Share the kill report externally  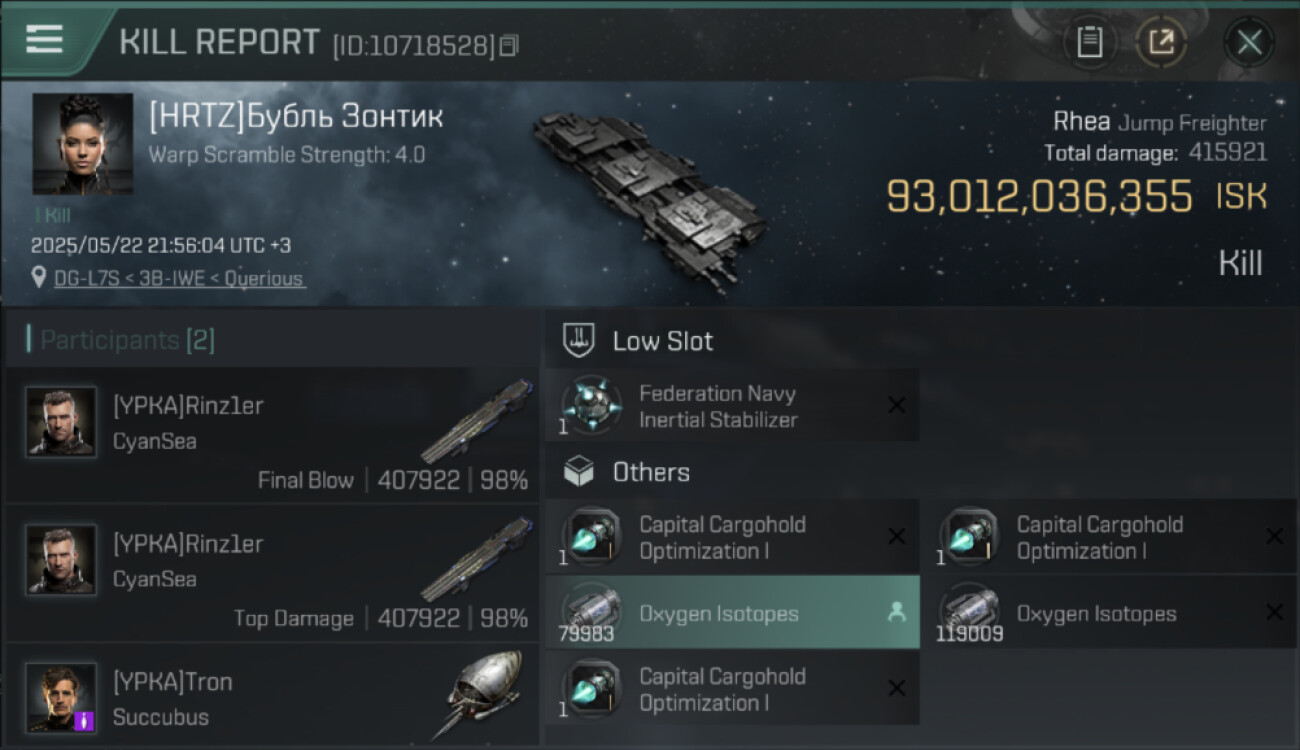click(x=1161, y=42)
